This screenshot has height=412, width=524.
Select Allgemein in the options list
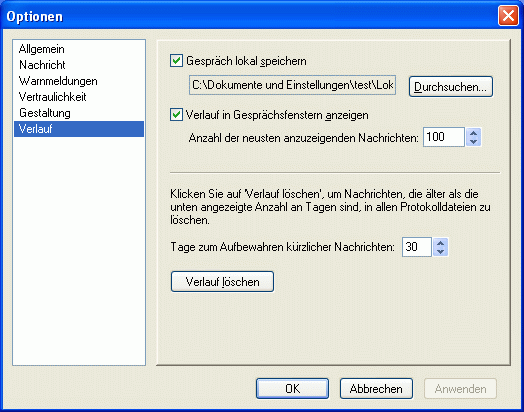tap(79, 49)
